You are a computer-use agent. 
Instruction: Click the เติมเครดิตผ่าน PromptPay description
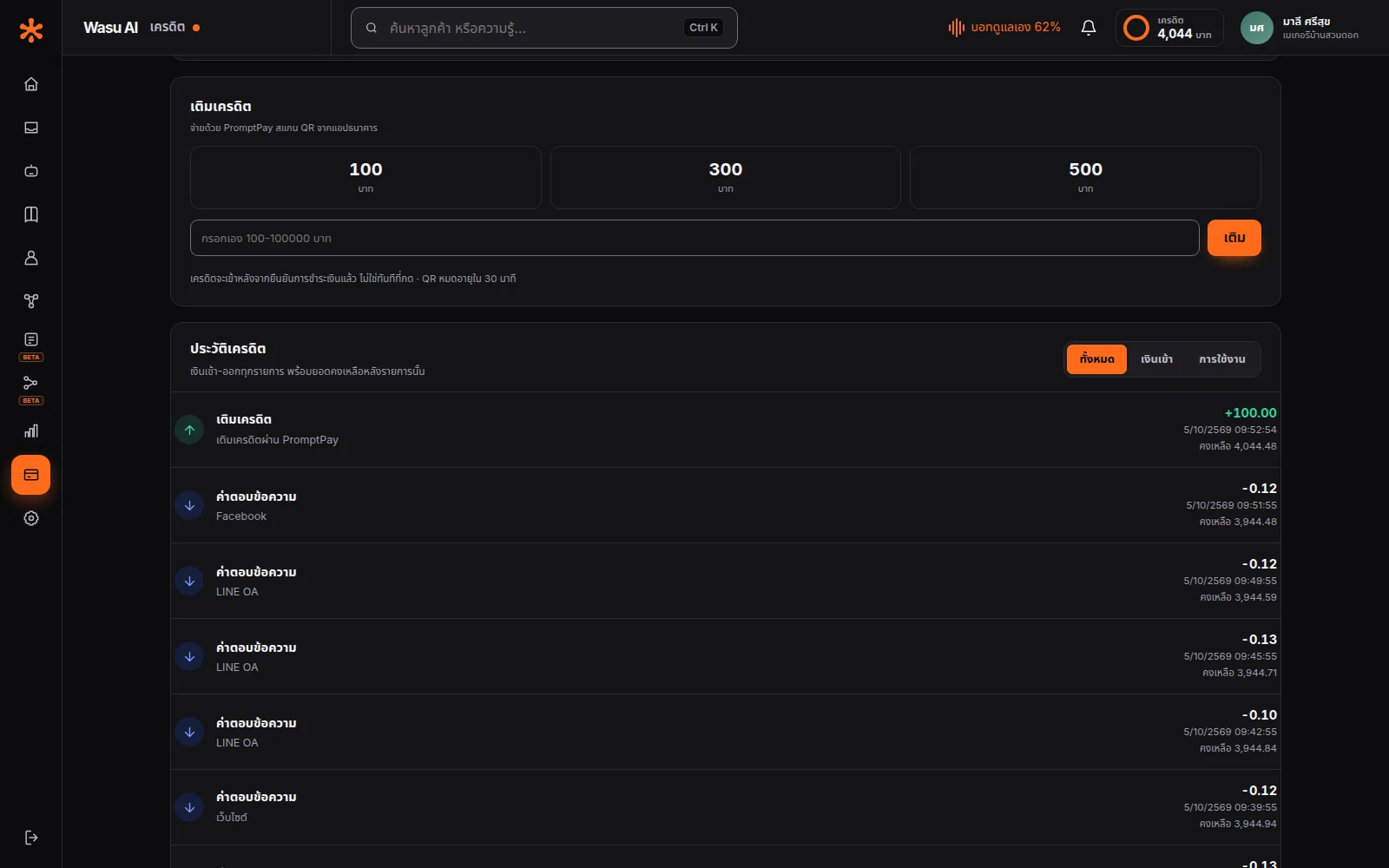pyautogui.click(x=277, y=440)
